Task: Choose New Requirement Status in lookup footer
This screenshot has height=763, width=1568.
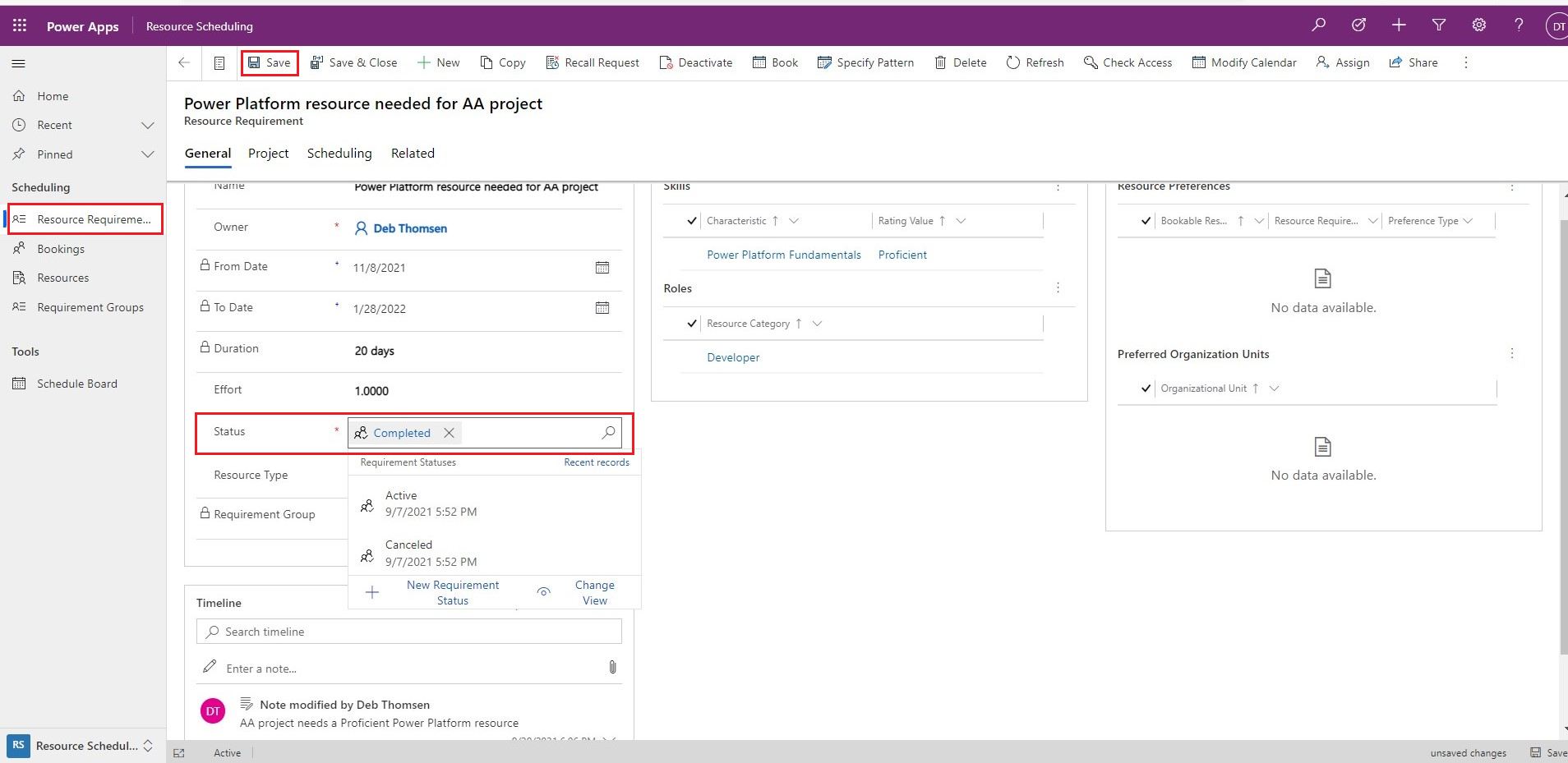Action: pos(453,593)
